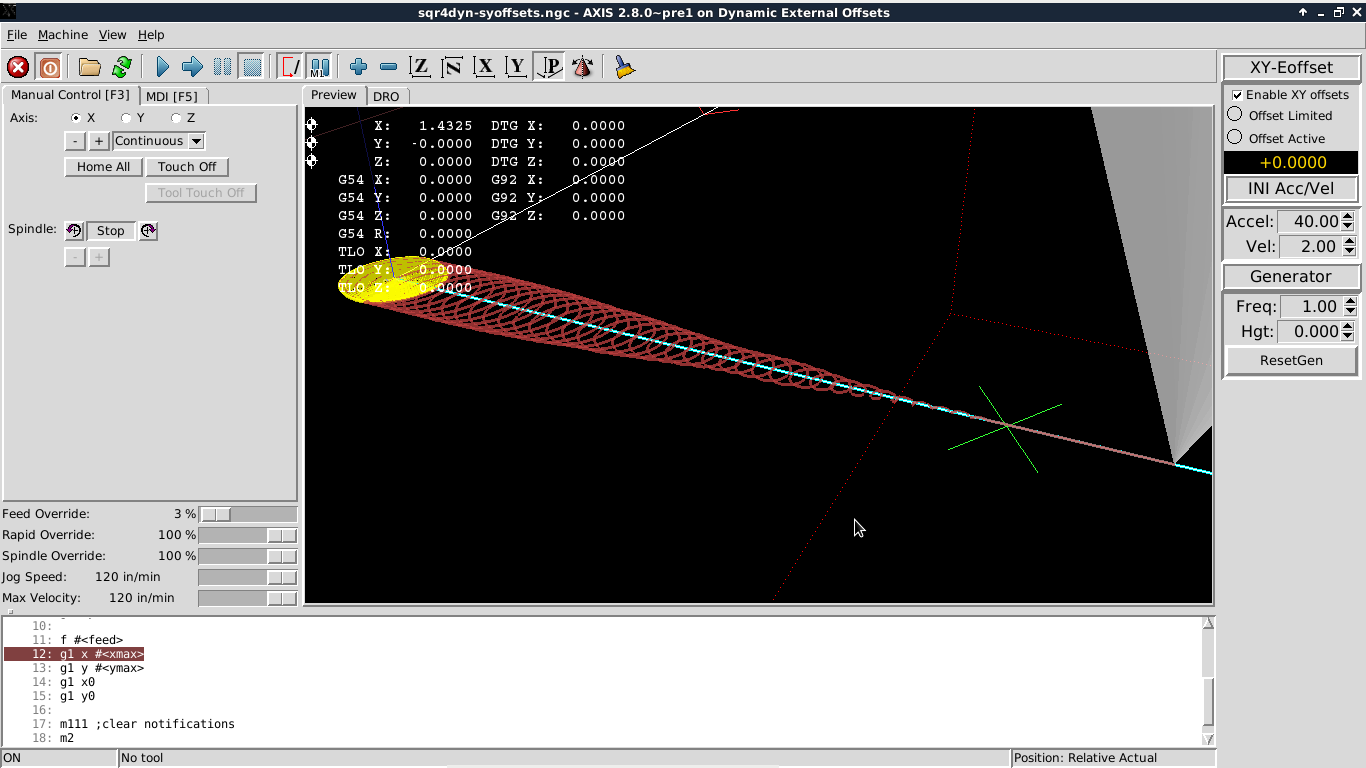Decrease the Freq value with down arrow
The height and width of the screenshot is (768, 1366).
point(1349,311)
